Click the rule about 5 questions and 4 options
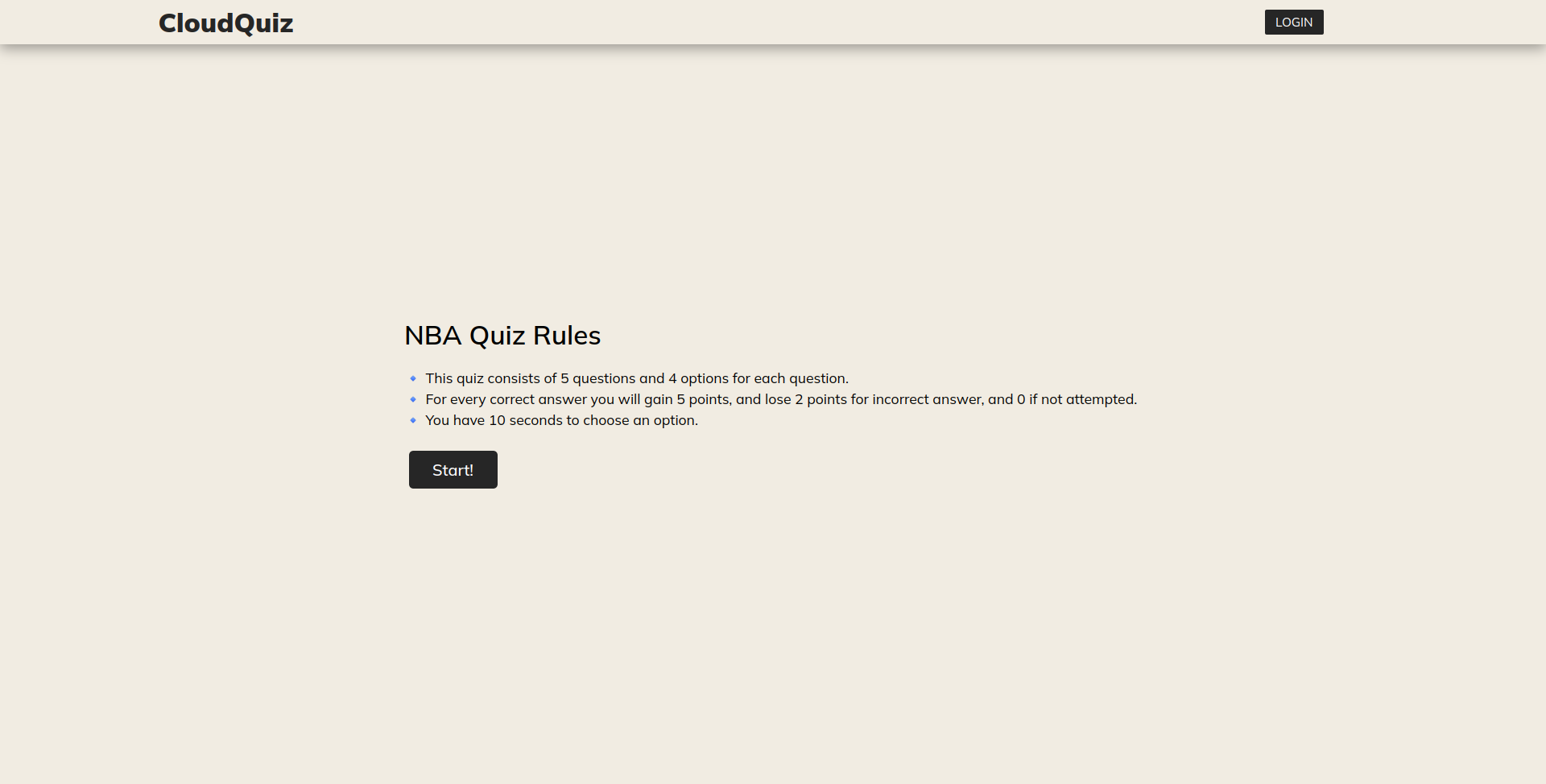Screen dimensions: 1546x784 coord(637,378)
